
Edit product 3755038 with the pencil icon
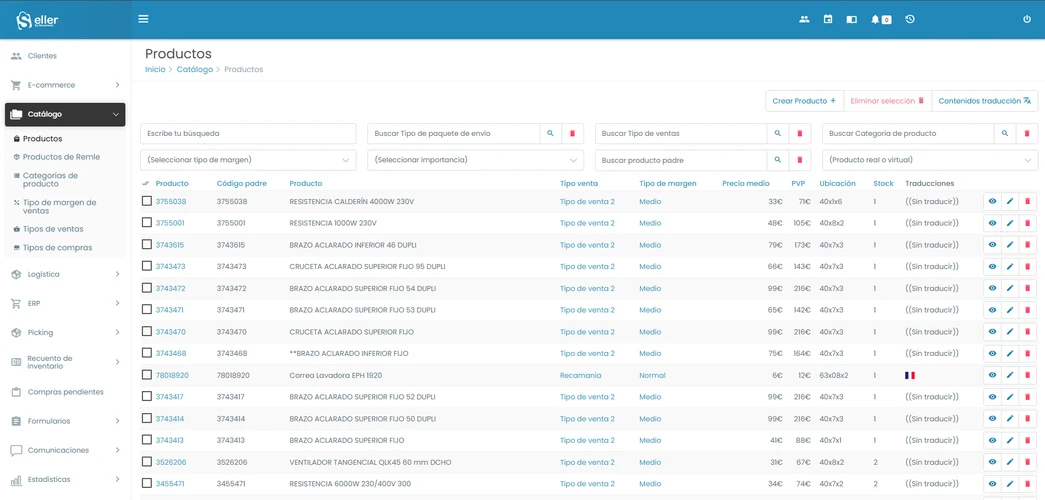(1010, 202)
